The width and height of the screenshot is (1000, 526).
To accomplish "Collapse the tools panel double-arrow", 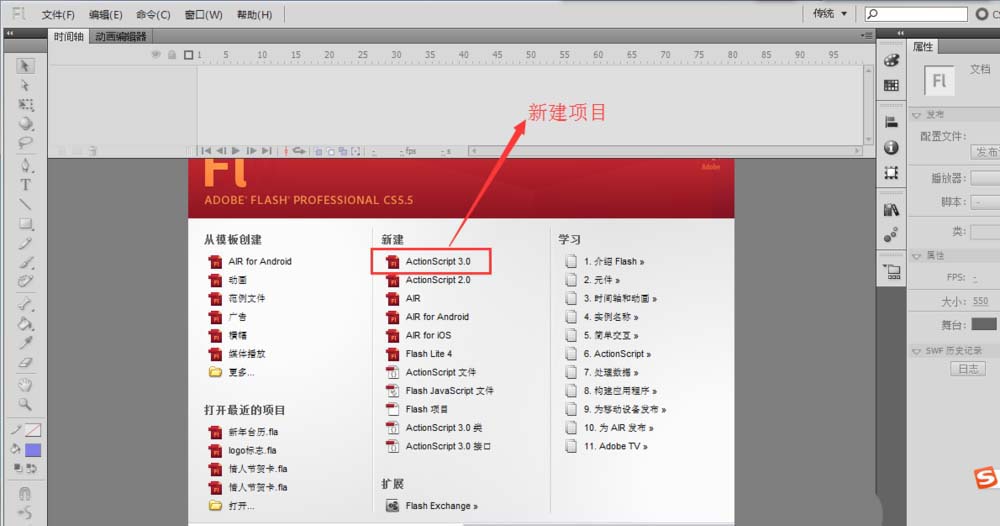I will pyautogui.click(x=10, y=33).
